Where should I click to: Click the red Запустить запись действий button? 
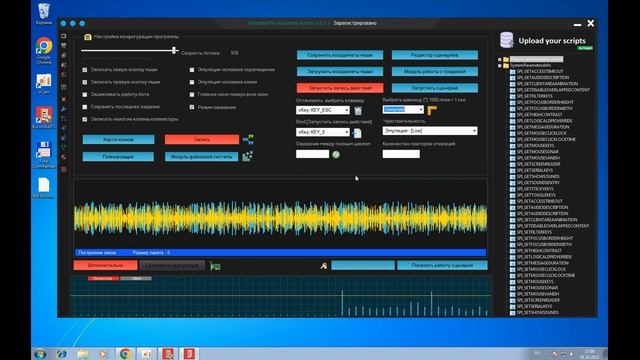(340, 88)
